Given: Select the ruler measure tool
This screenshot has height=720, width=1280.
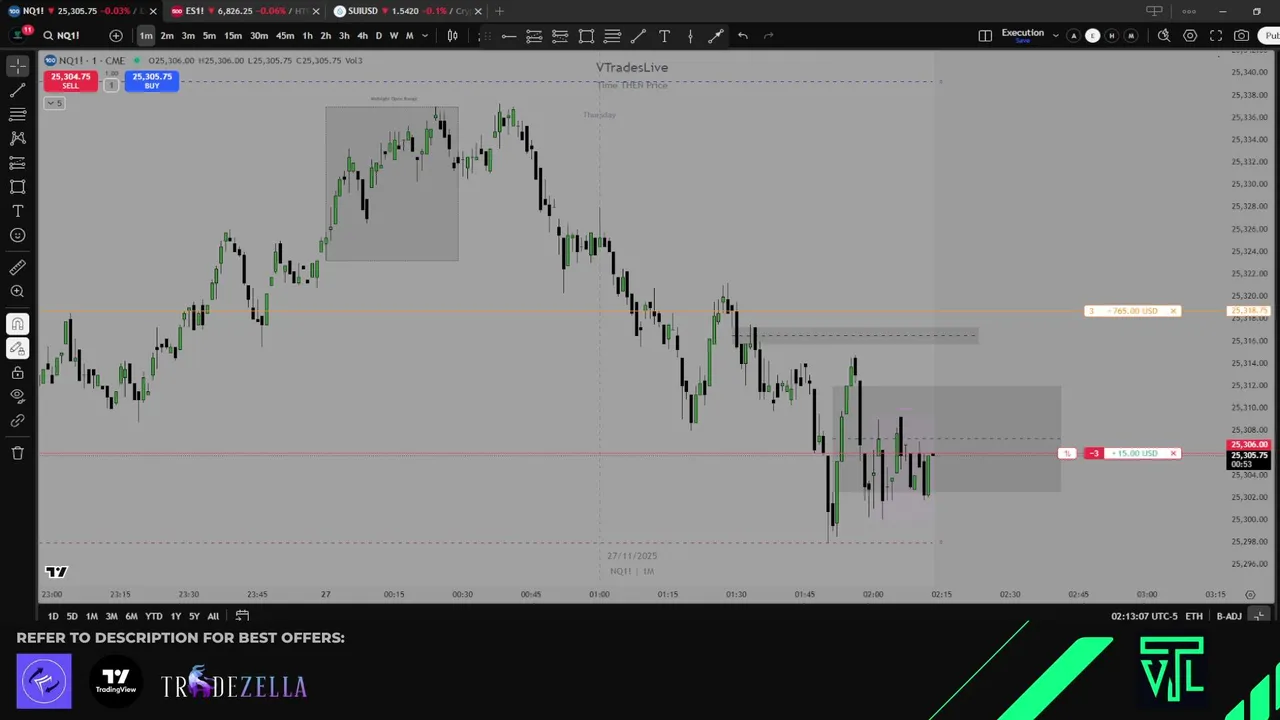Looking at the screenshot, I should (17, 267).
